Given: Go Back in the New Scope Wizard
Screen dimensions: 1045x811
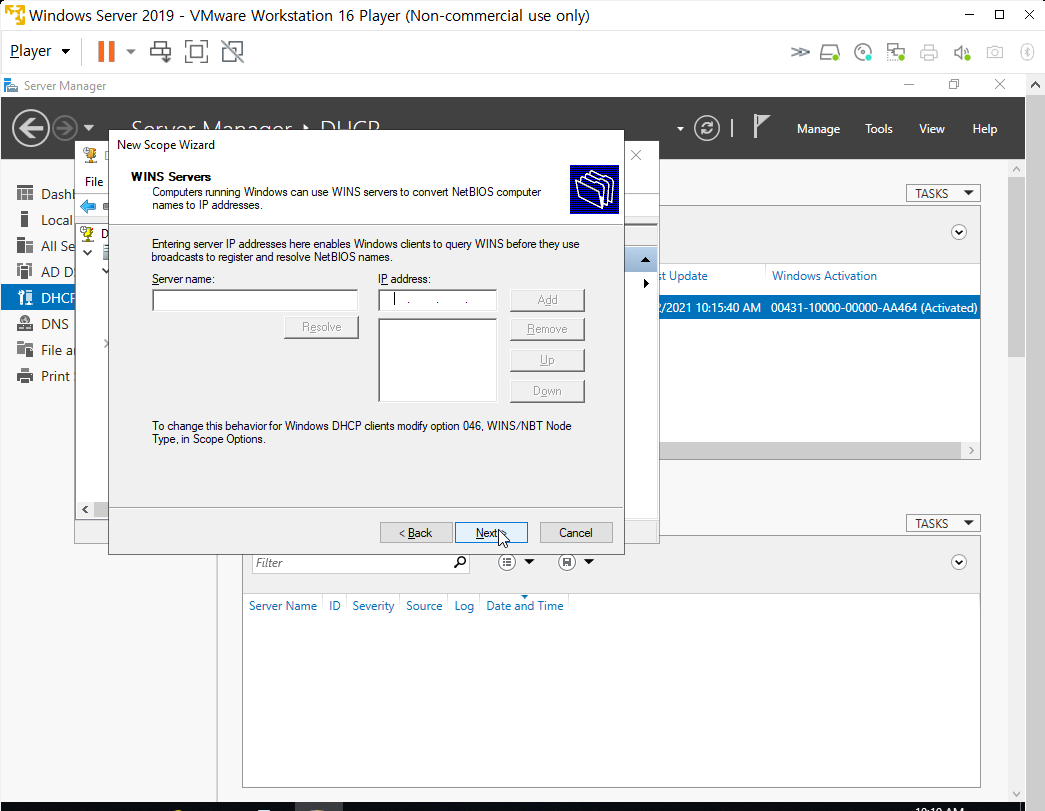Looking at the screenshot, I should click(x=416, y=532).
